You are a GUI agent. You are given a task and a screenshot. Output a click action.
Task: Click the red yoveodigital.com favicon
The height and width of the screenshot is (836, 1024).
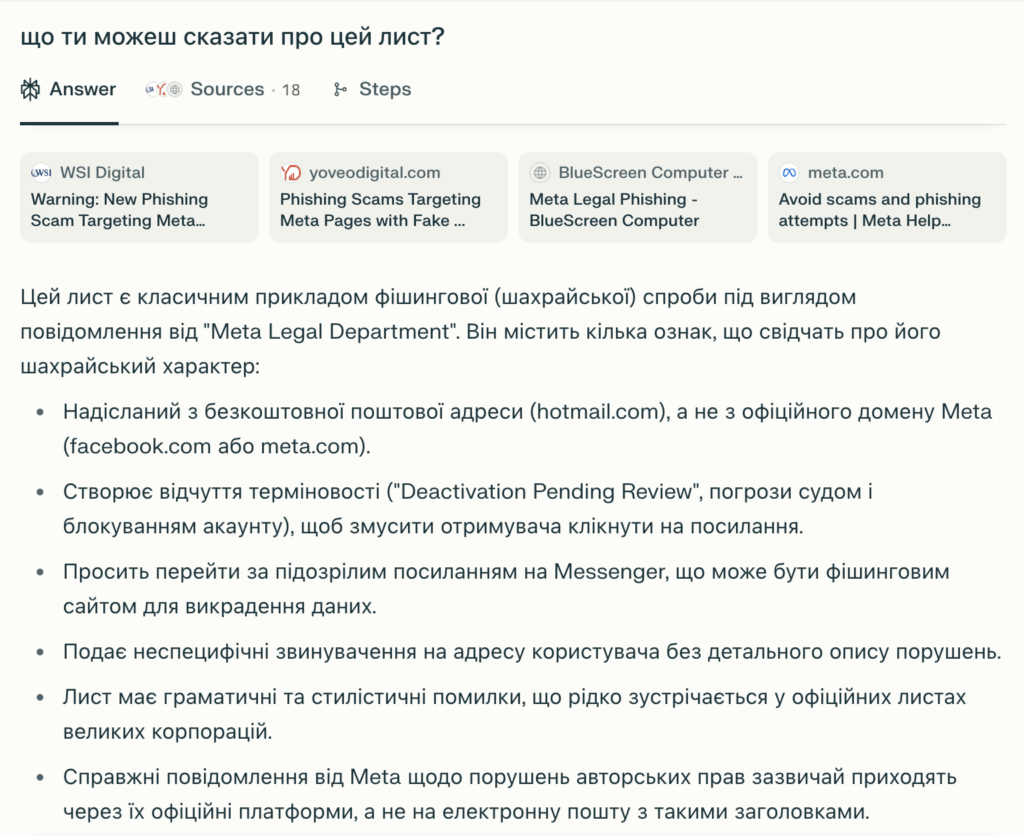click(x=290, y=171)
